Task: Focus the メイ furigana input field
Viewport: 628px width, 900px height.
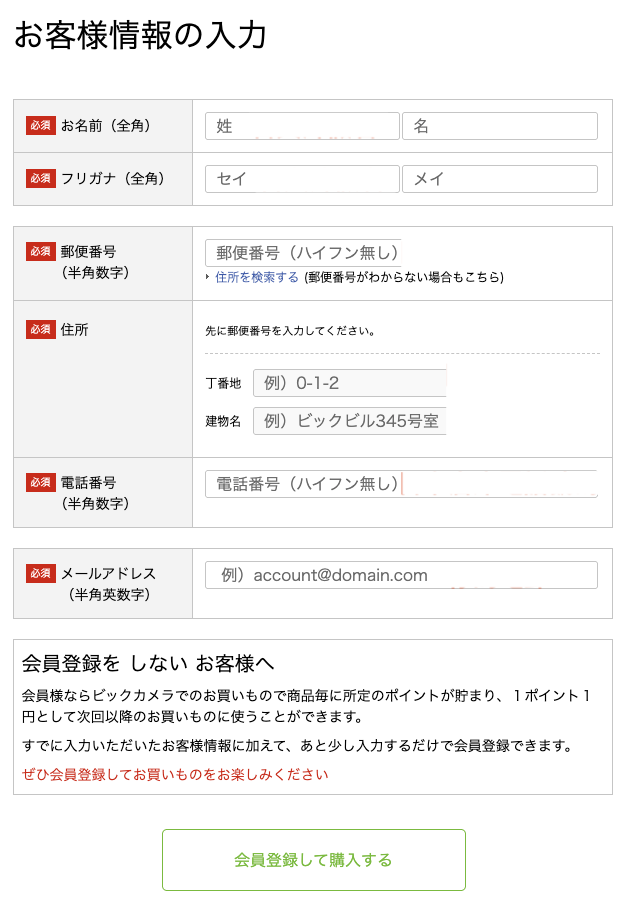Action: tap(499, 179)
